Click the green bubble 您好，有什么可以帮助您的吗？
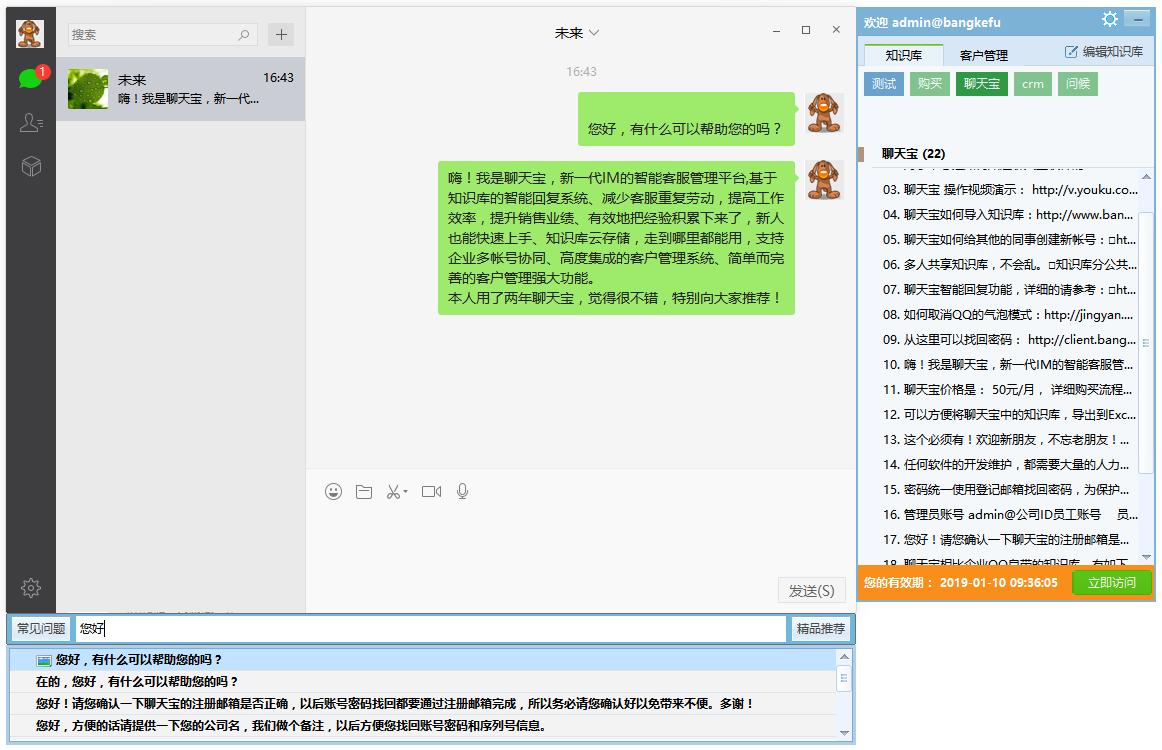The image size is (1162, 750). [x=685, y=119]
